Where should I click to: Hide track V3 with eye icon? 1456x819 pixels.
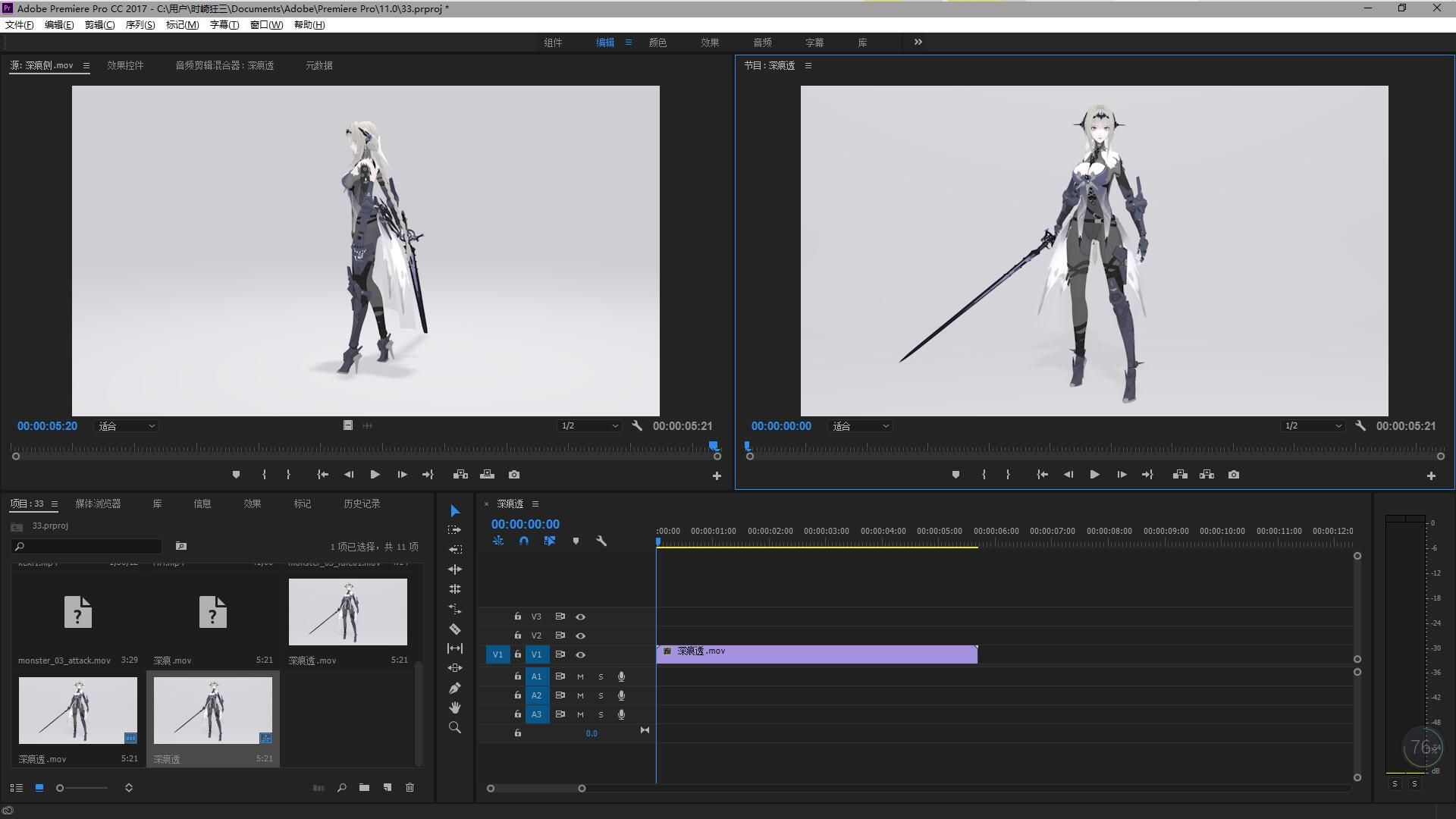click(x=581, y=617)
